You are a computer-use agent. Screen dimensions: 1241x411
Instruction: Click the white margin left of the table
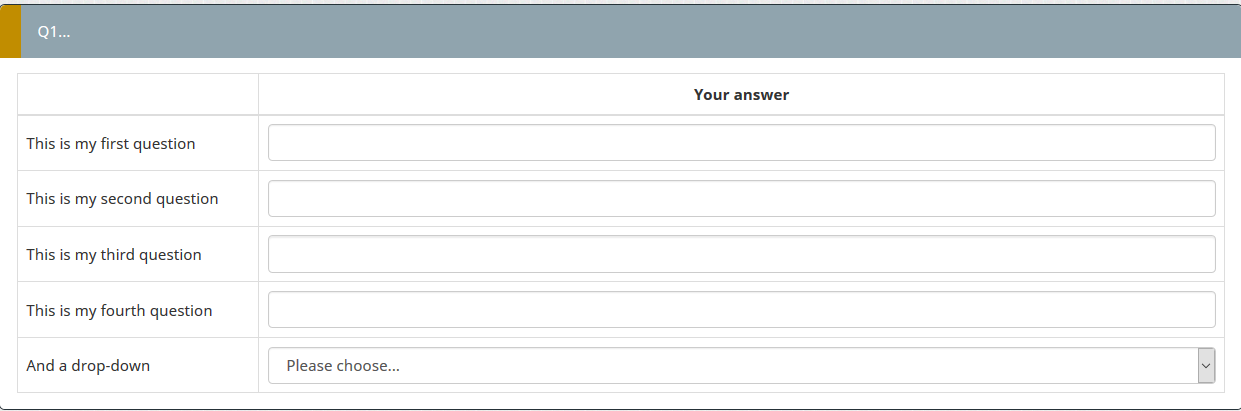9,230
